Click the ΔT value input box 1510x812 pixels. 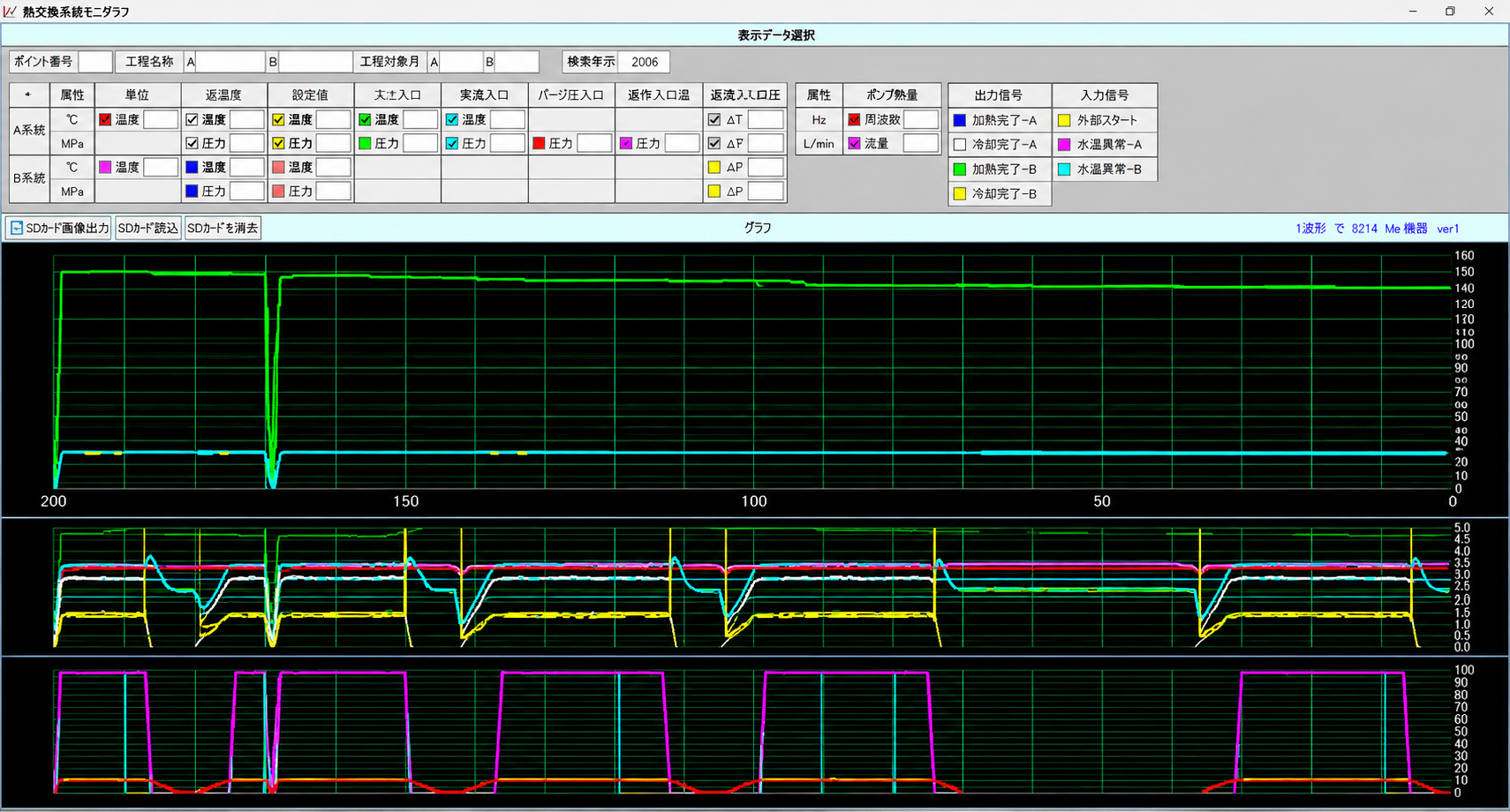tap(766, 119)
